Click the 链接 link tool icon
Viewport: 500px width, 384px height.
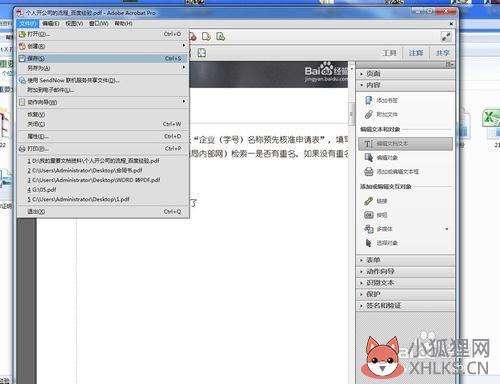pos(368,201)
